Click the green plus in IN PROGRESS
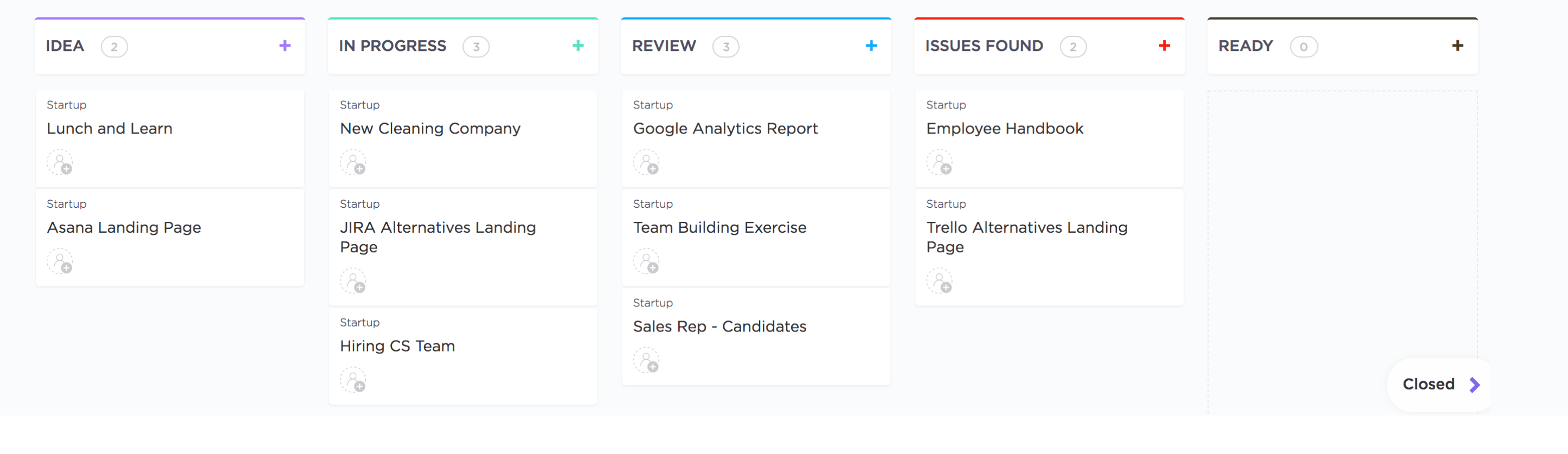The image size is (1568, 454). click(x=579, y=46)
